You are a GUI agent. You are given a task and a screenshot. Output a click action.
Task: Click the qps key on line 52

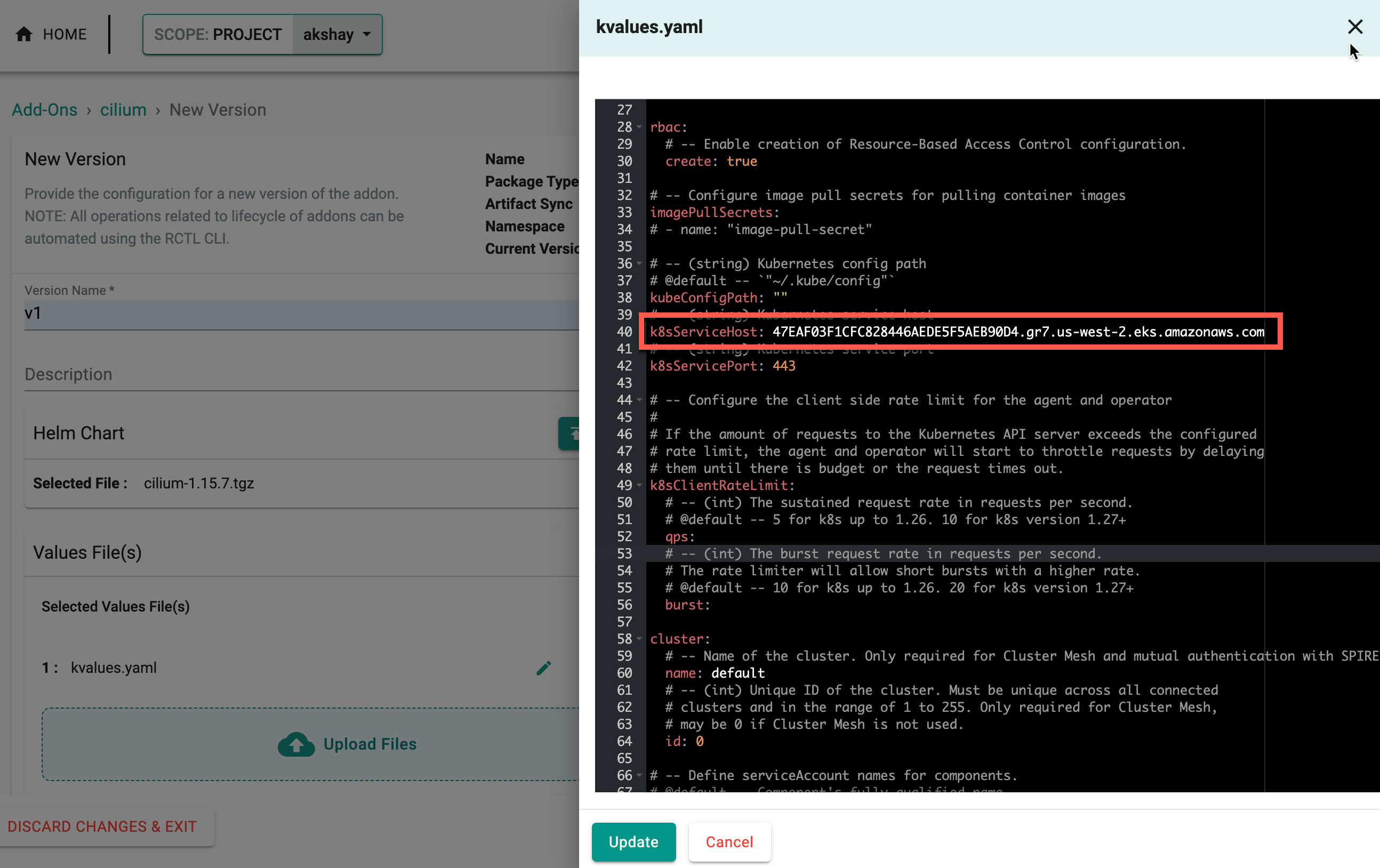pyautogui.click(x=676, y=536)
